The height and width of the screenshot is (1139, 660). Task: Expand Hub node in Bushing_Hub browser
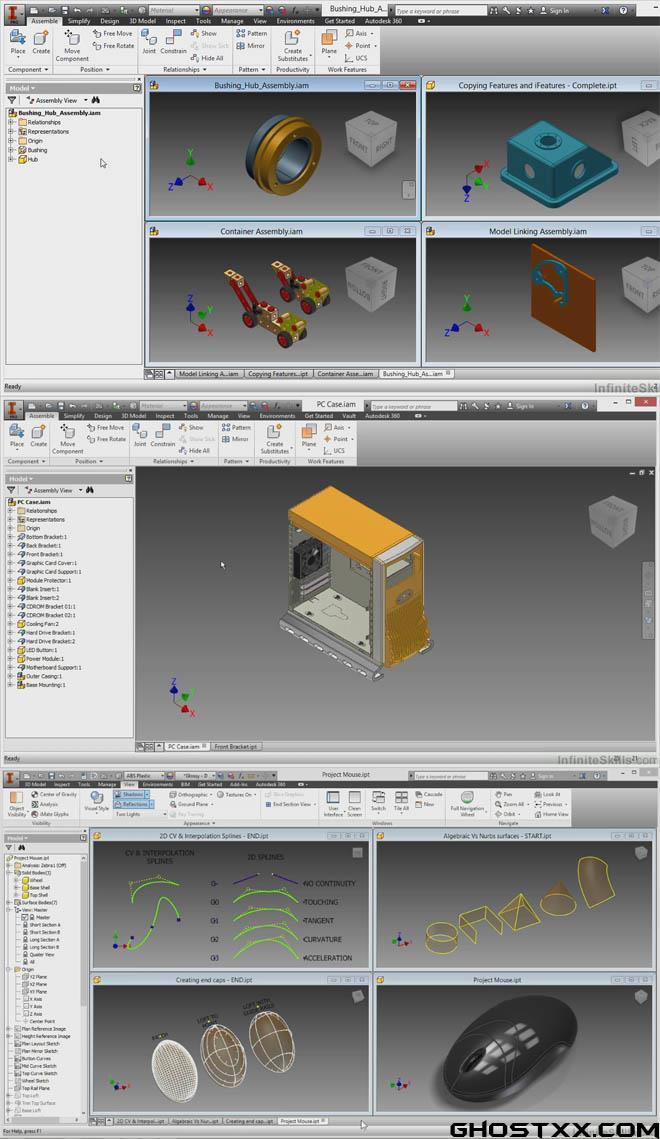pyautogui.click(x=11, y=159)
